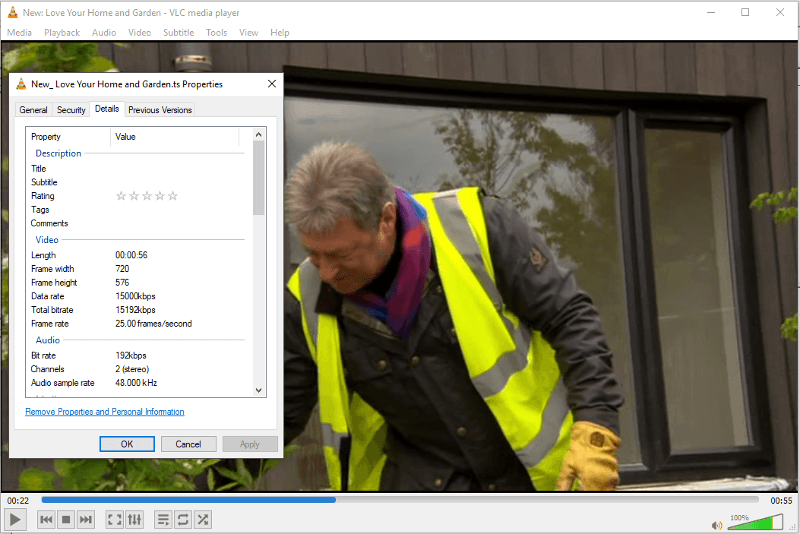Click the VLC cone icon in title bar
Screen dimensions: 800x534
[12, 12]
